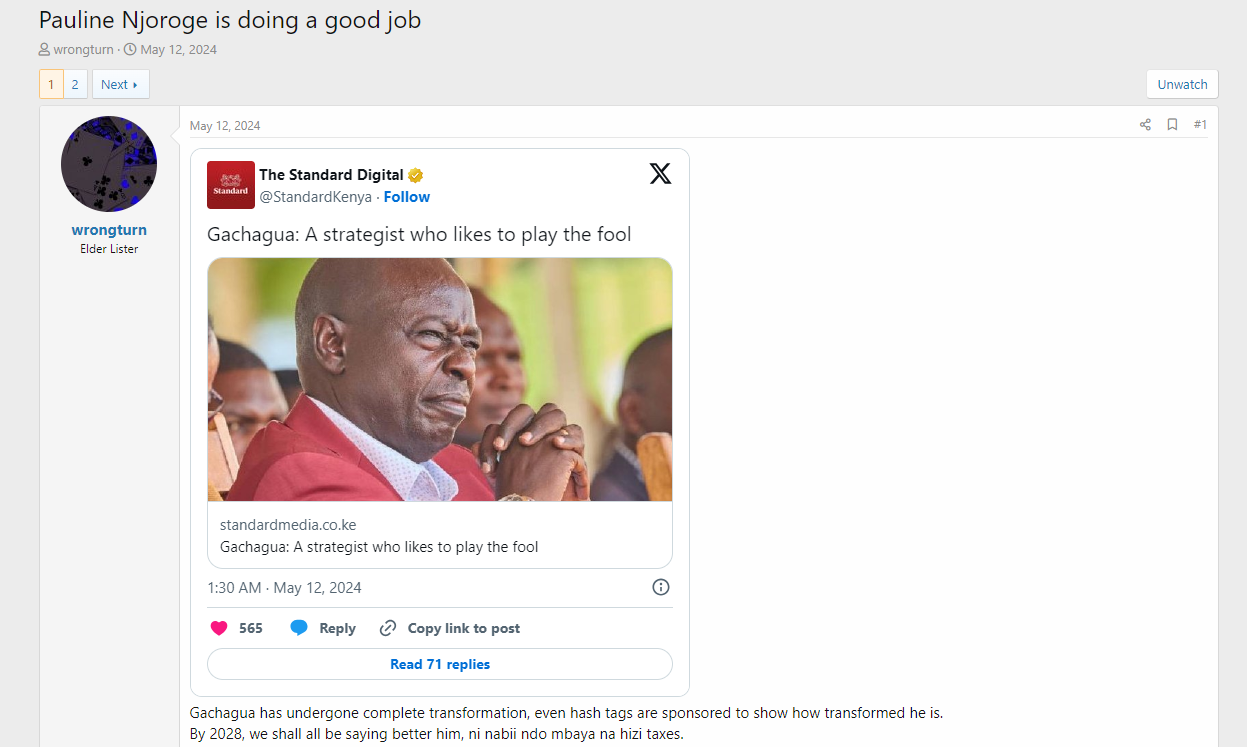Open the wrongturn username link in sidebar
The width and height of the screenshot is (1247, 747).
(109, 230)
